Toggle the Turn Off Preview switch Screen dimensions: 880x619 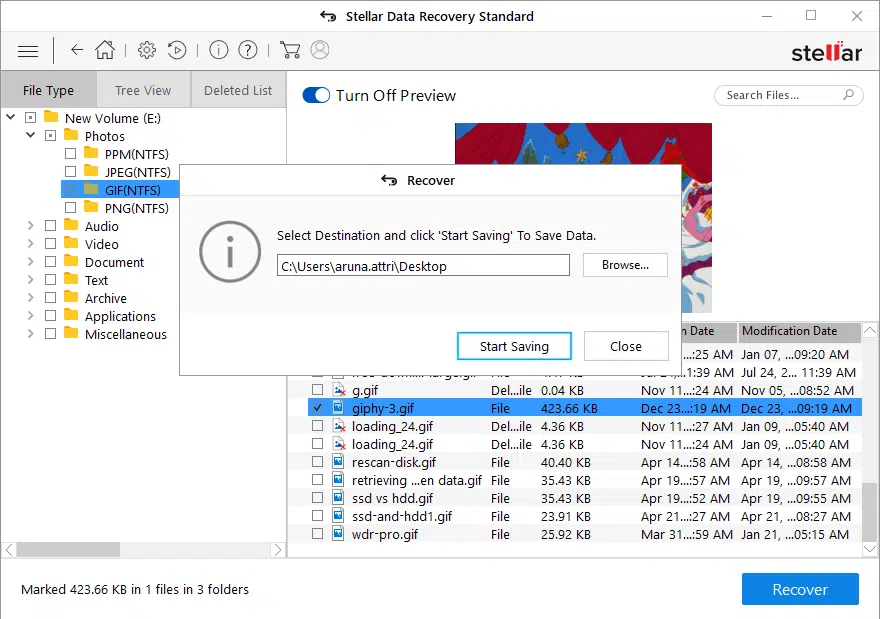click(x=316, y=95)
